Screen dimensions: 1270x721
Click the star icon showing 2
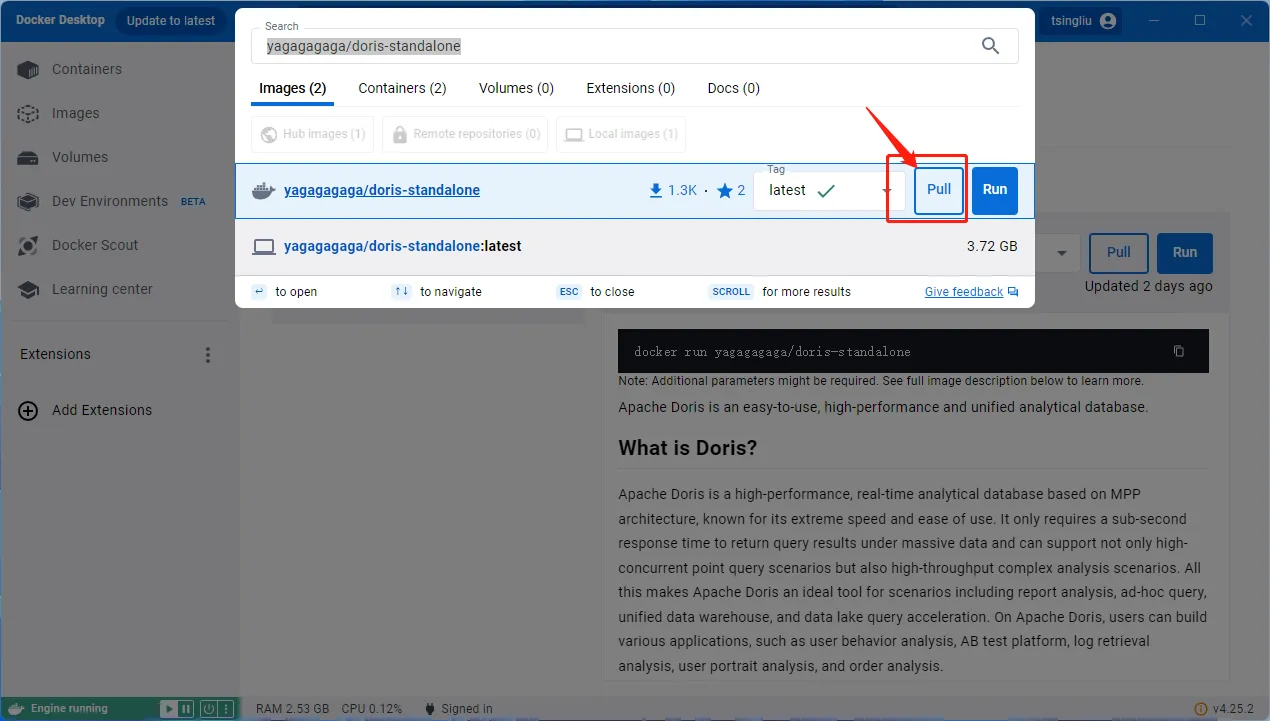tap(725, 191)
